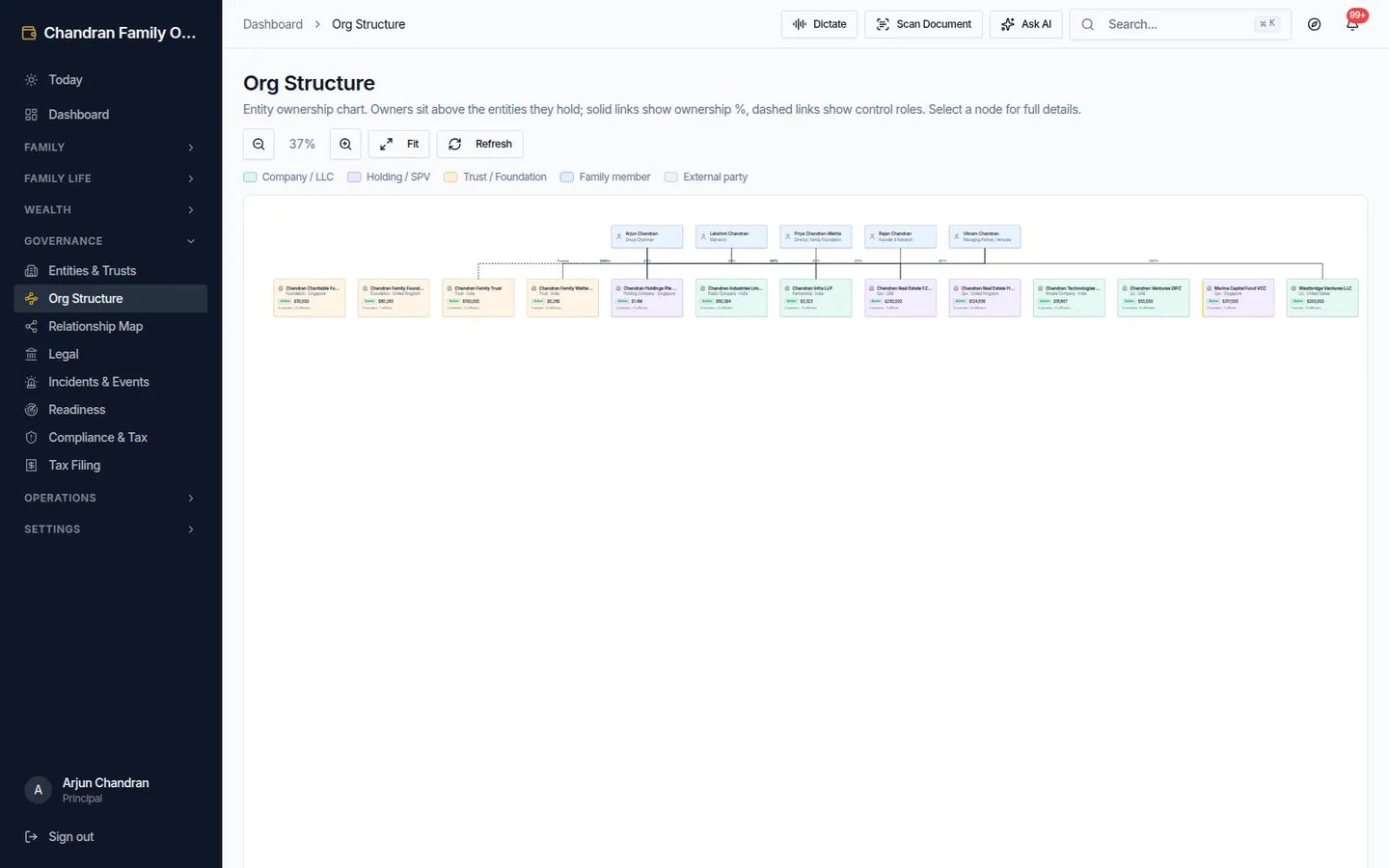Click the Scan Document button
1389x868 pixels.
(924, 24)
